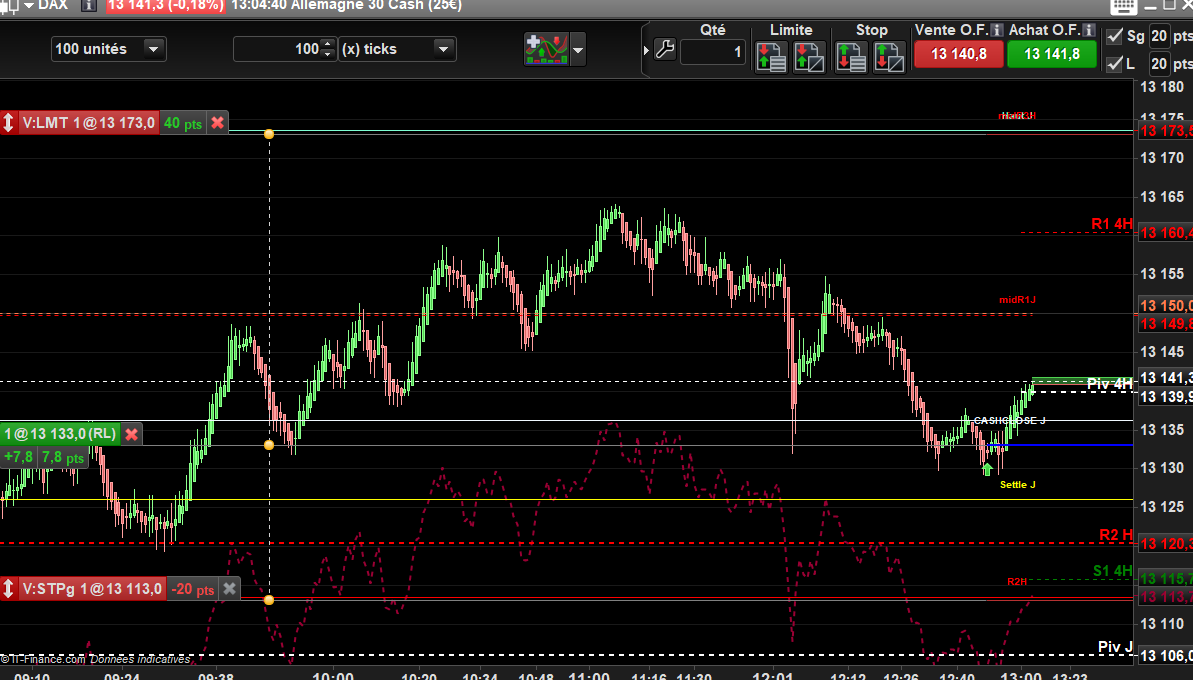The height and width of the screenshot is (680, 1193).
Task: Click the V:STPg 13 113,0 stop order label
Action: coord(91,589)
